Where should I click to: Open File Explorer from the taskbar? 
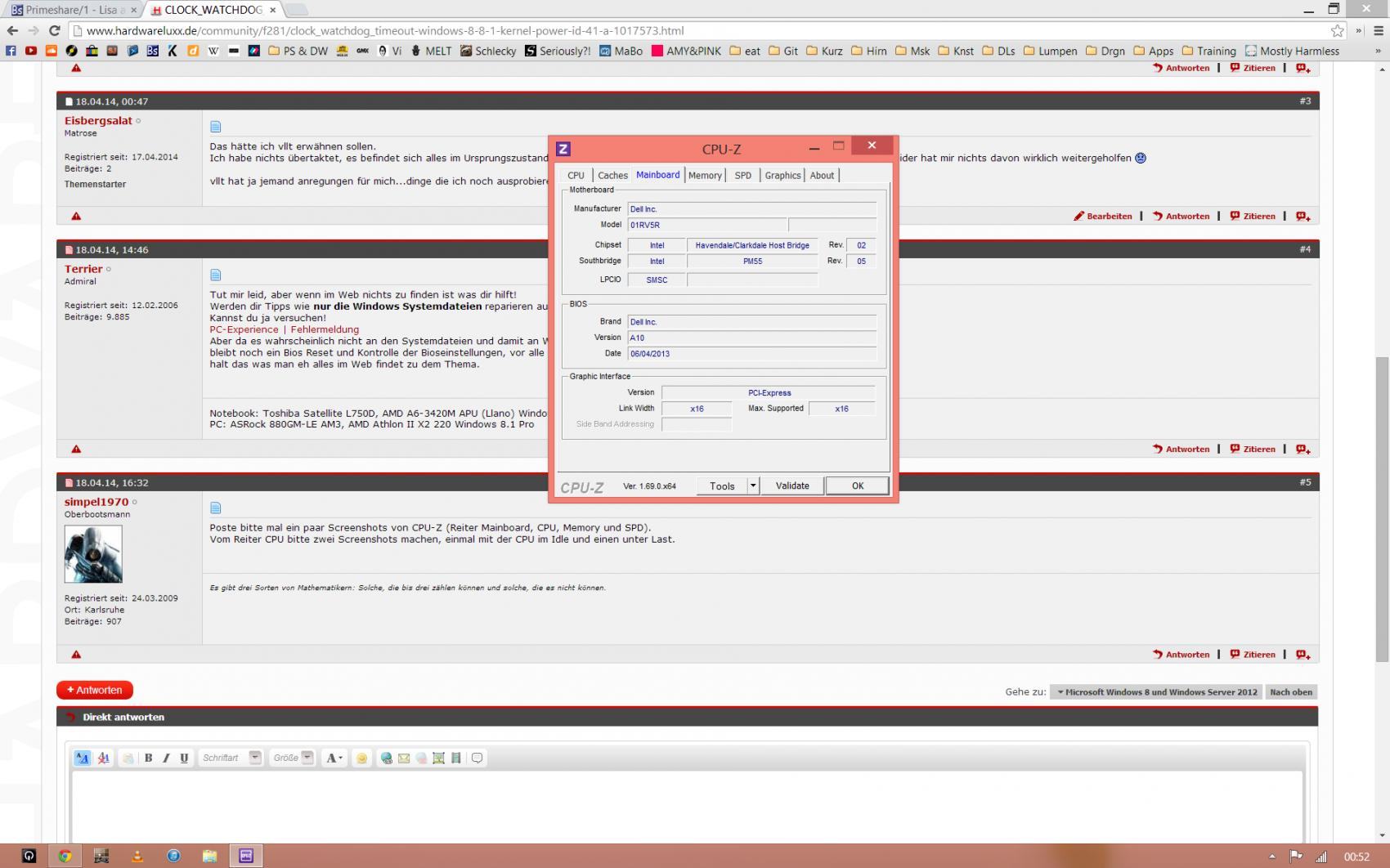pos(210,856)
